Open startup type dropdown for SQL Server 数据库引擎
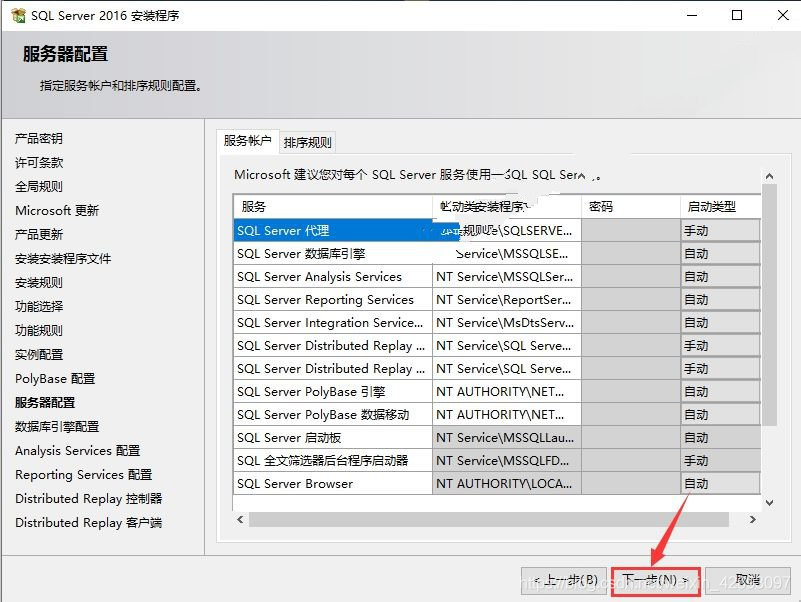 (x=720, y=253)
